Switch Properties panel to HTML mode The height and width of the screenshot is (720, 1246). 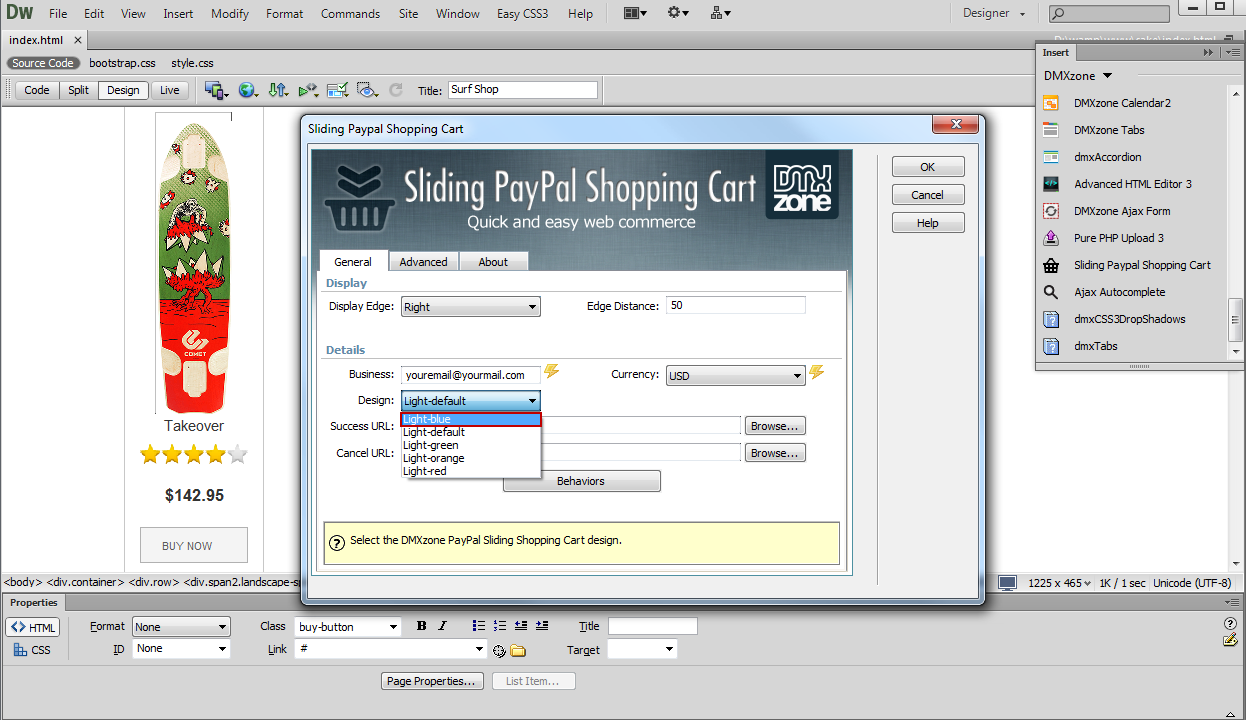point(34,627)
